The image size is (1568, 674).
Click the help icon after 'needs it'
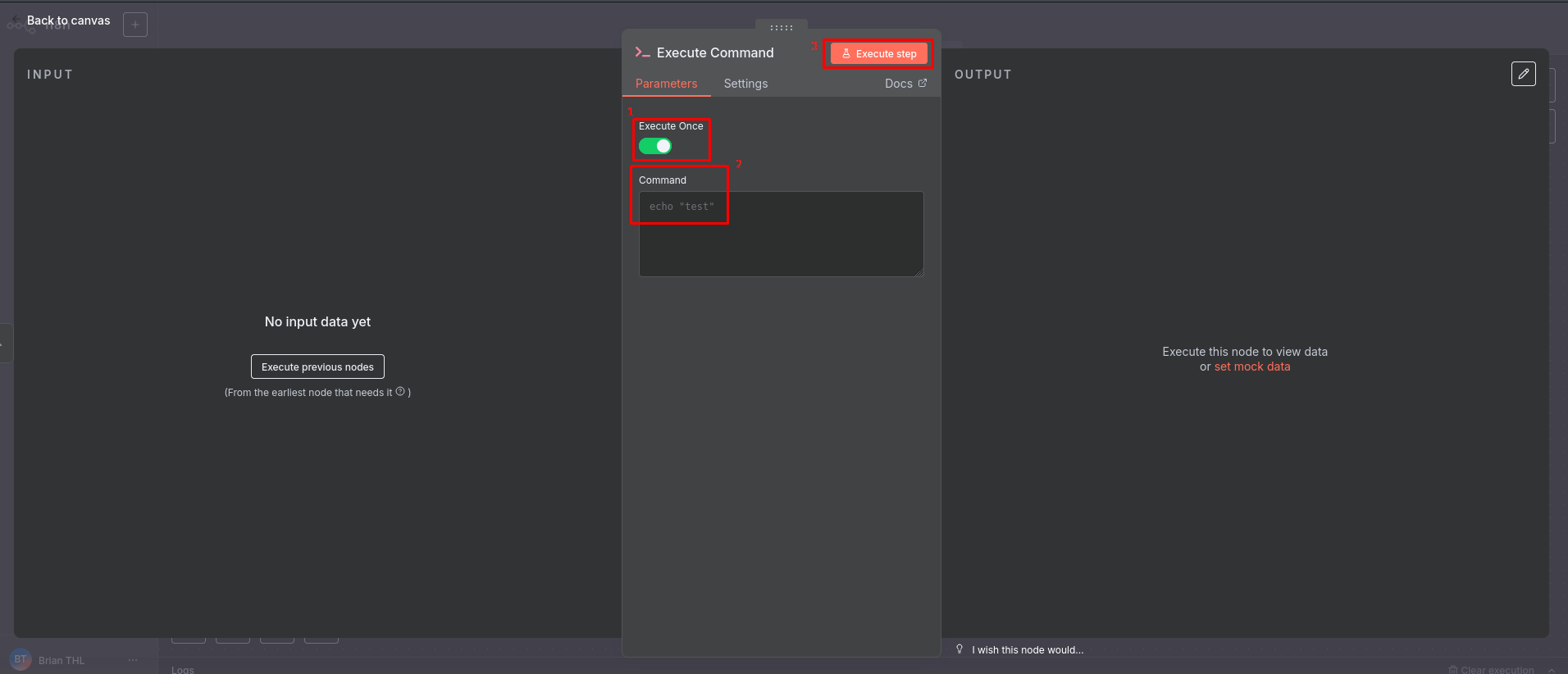[400, 392]
